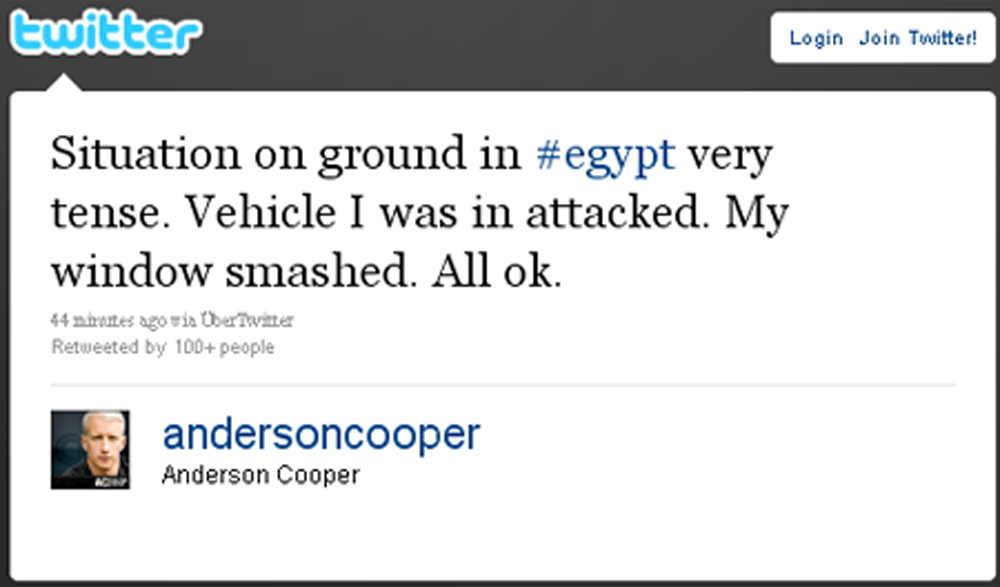View the 100+ people who retweeted

223,347
